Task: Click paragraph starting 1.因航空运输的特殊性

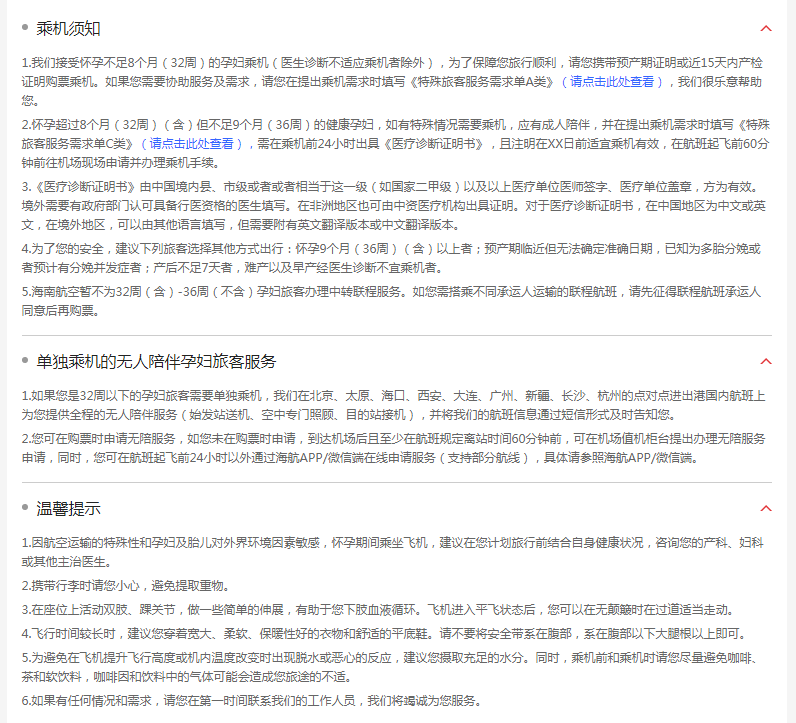Action: (393, 552)
